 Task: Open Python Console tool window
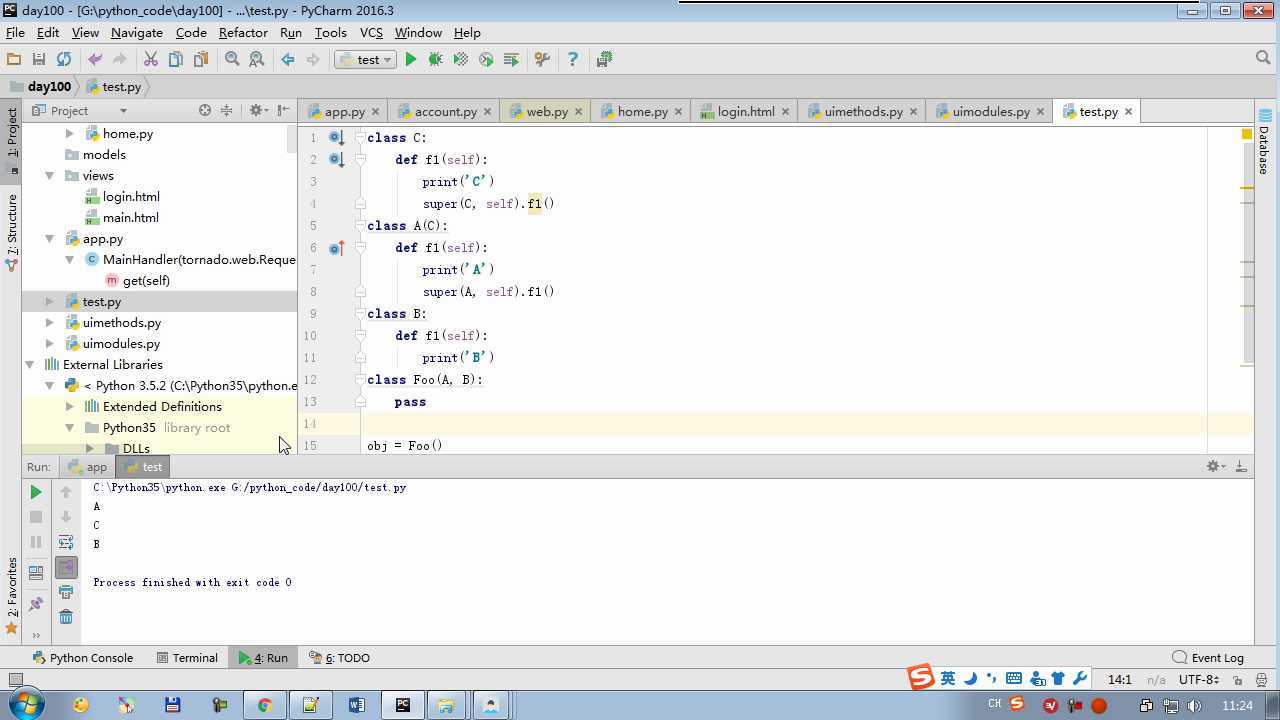tap(83, 658)
